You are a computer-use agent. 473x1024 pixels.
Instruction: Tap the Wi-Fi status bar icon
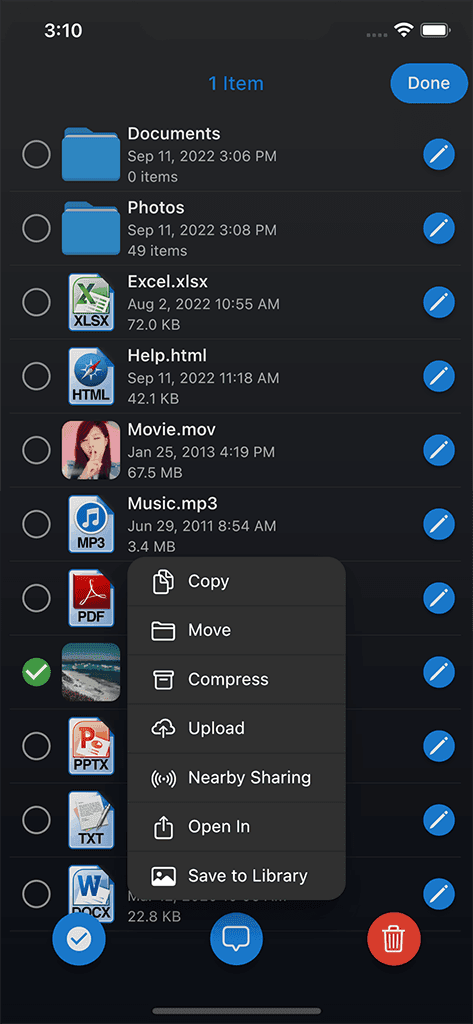coord(404,30)
